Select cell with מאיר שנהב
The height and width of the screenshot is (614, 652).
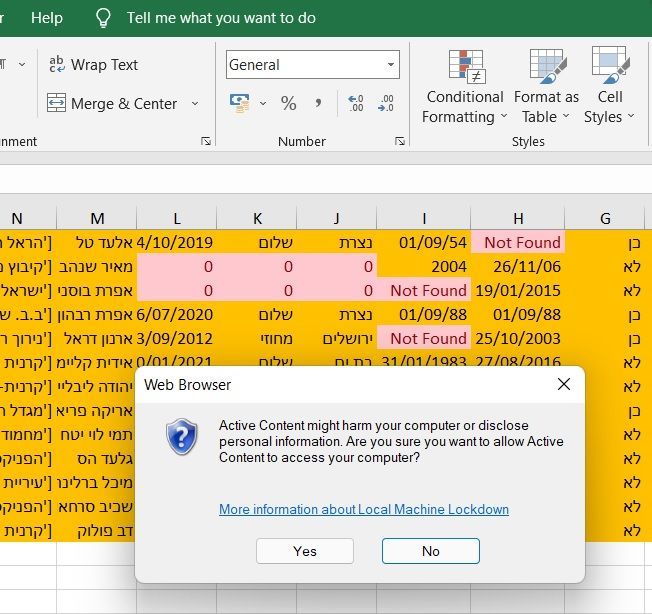pyautogui.click(x=97, y=266)
